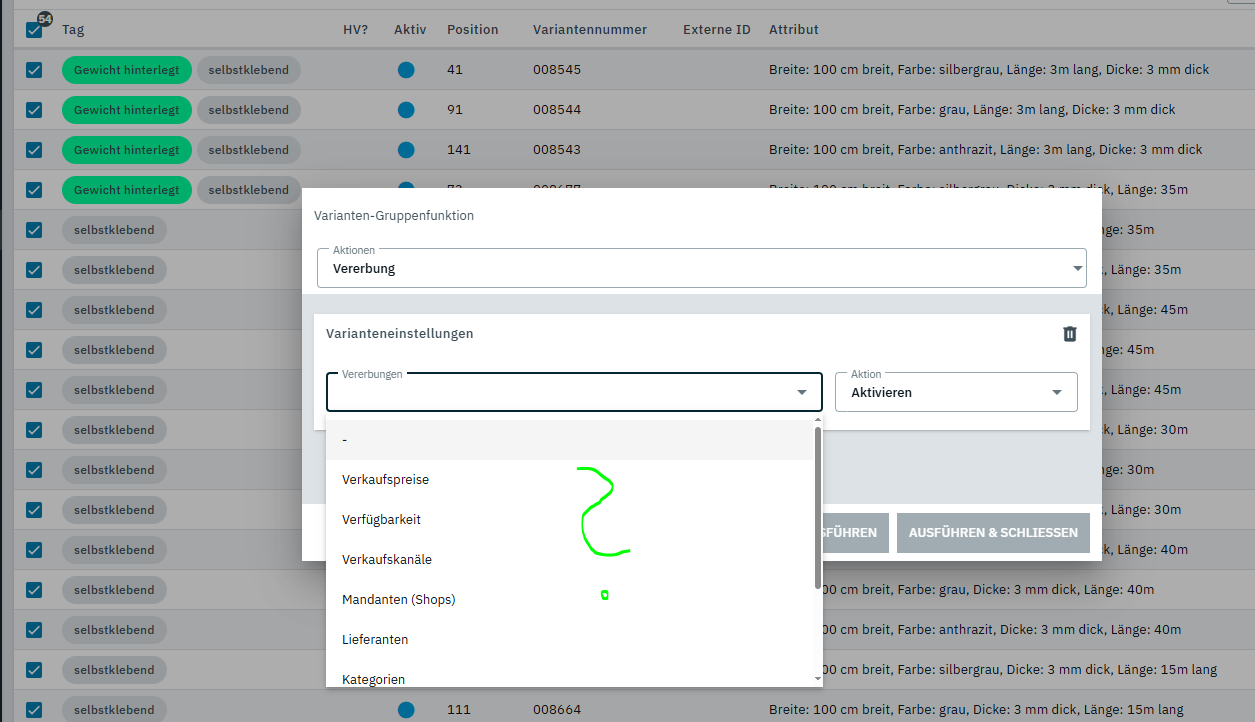
Task: Delete the Varianteneinstellungen block via trash icon
Action: (1069, 334)
